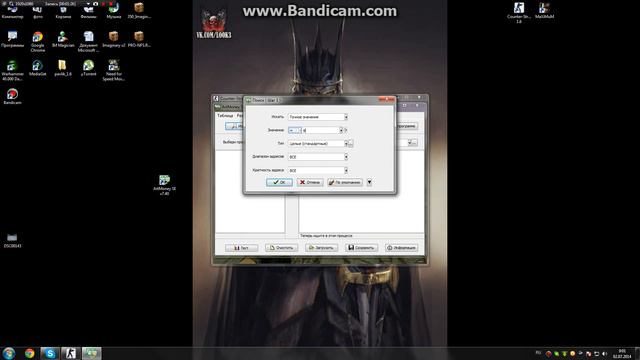Click the camera snapshot icon in Bandicam bar
Viewport: 640px width, 360px height.
(96, 3)
